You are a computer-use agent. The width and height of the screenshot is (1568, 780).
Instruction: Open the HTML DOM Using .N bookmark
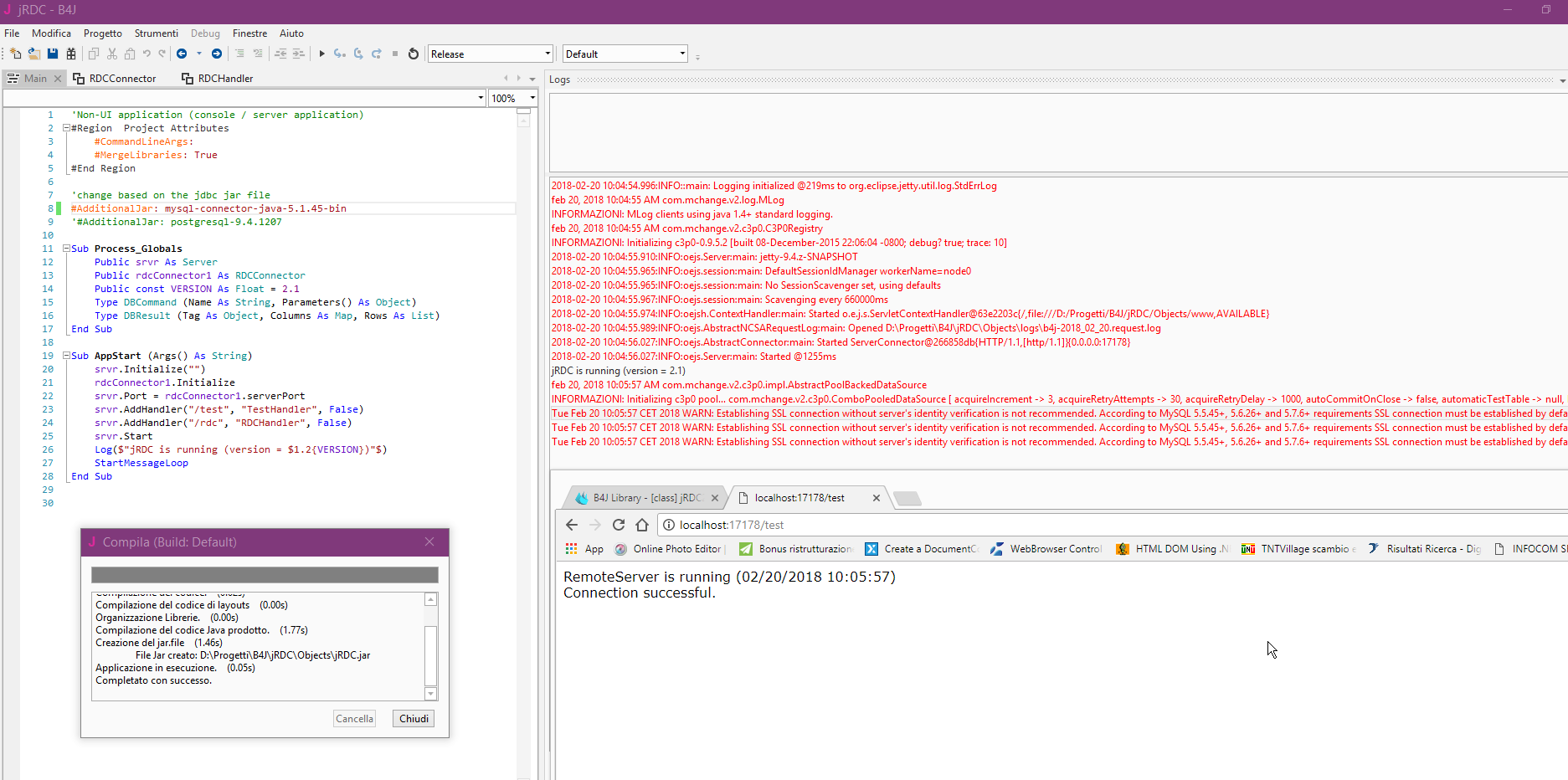[x=1173, y=549]
